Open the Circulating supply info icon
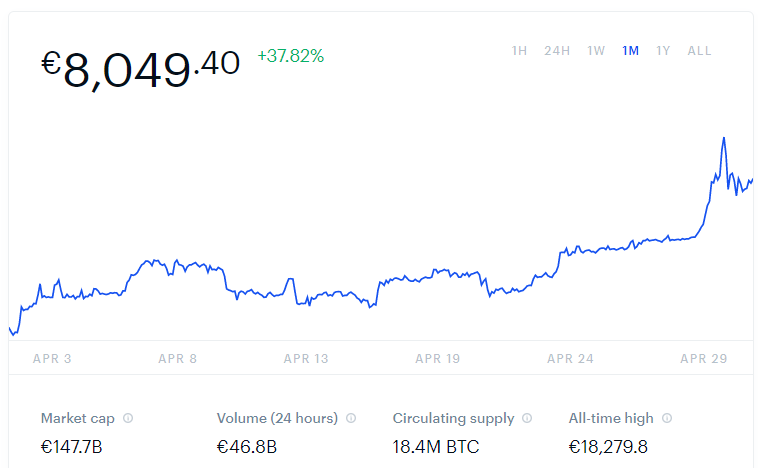Image resolution: width=758 pixels, height=468 pixels. point(527,418)
